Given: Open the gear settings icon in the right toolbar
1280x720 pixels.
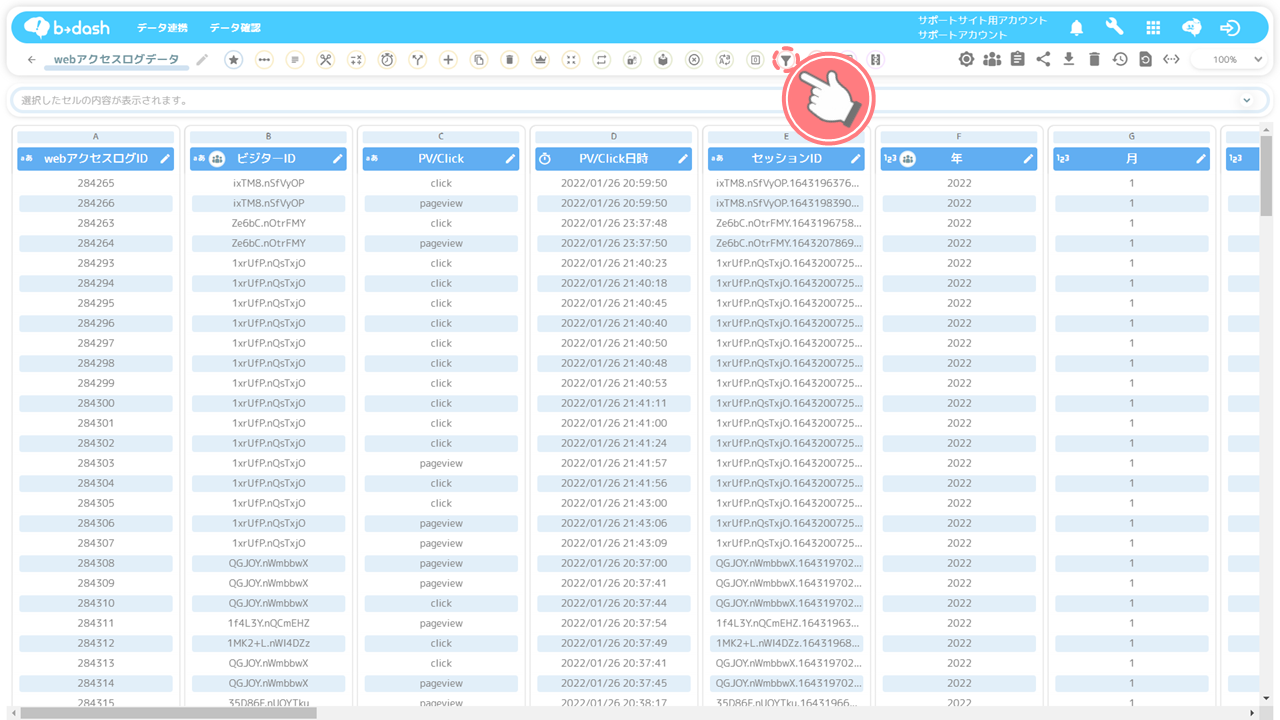Looking at the screenshot, I should pos(966,60).
